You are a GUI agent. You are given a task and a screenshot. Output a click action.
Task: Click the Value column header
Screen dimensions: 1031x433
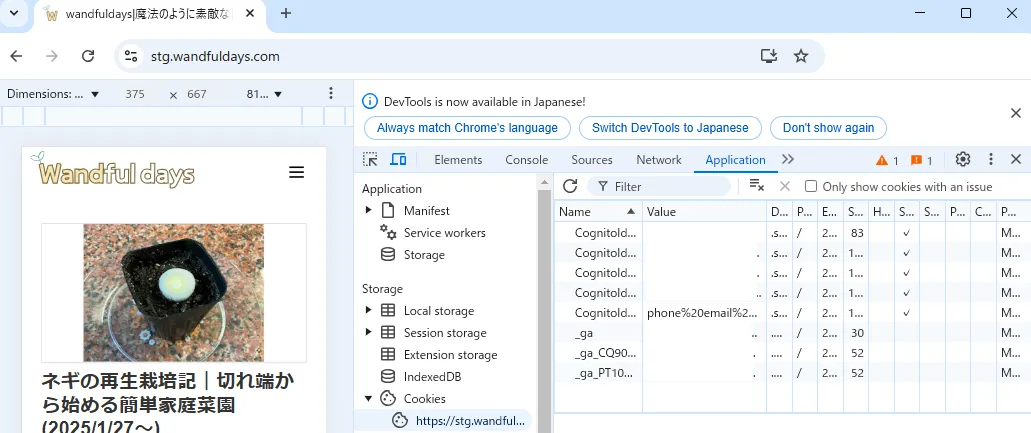704,212
